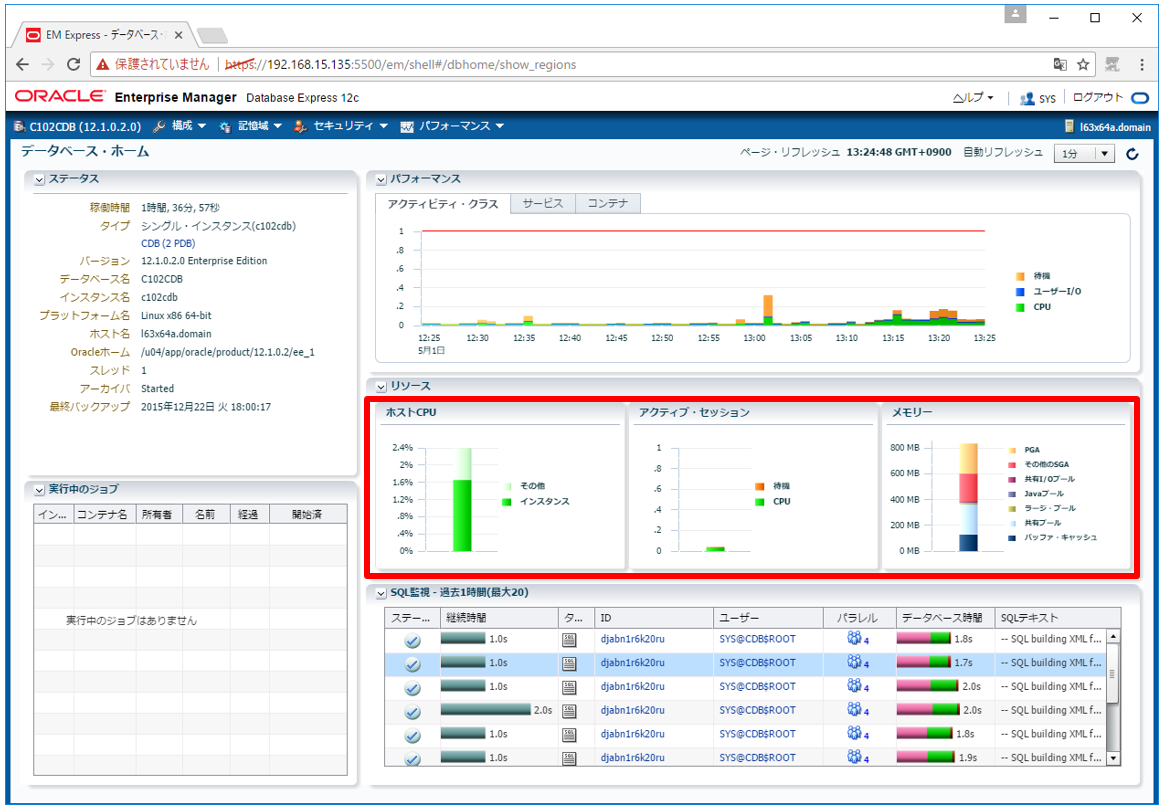Sort by 継続時間 column header
This screenshot has width=1162, height=809.
[x=499, y=618]
